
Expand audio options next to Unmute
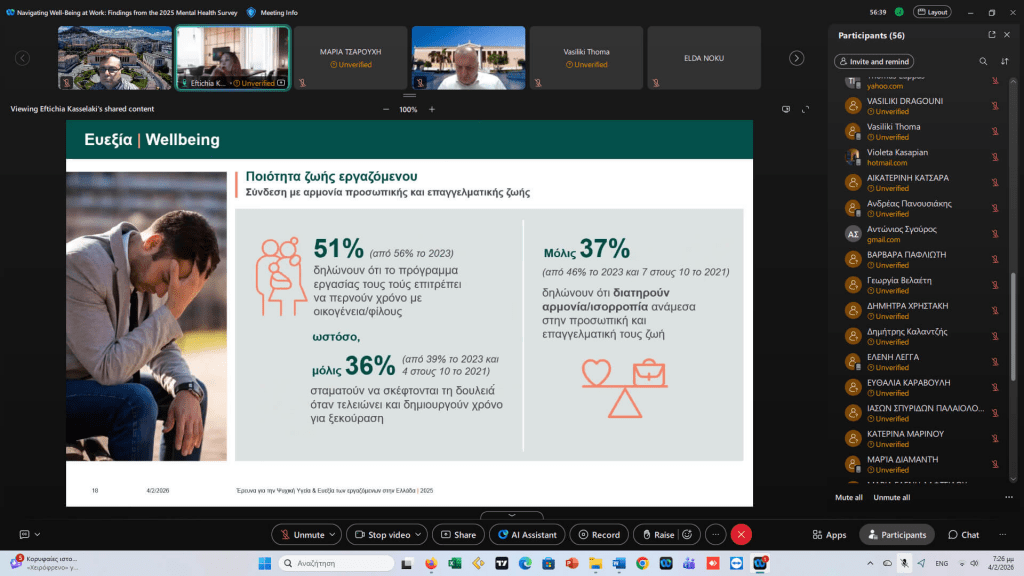point(334,535)
